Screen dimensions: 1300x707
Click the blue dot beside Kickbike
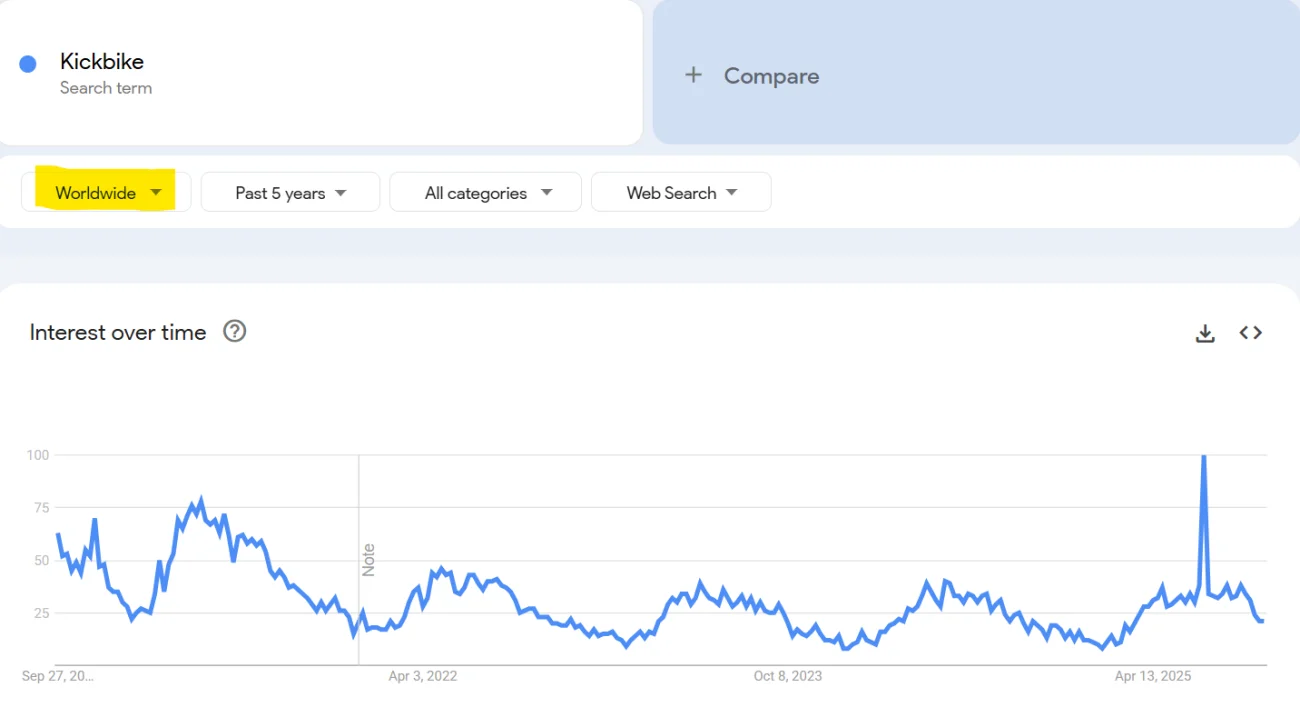[28, 64]
